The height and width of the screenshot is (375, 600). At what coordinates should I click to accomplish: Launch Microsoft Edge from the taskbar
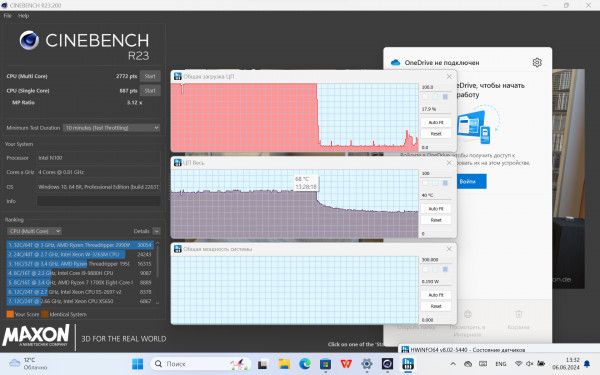point(305,364)
